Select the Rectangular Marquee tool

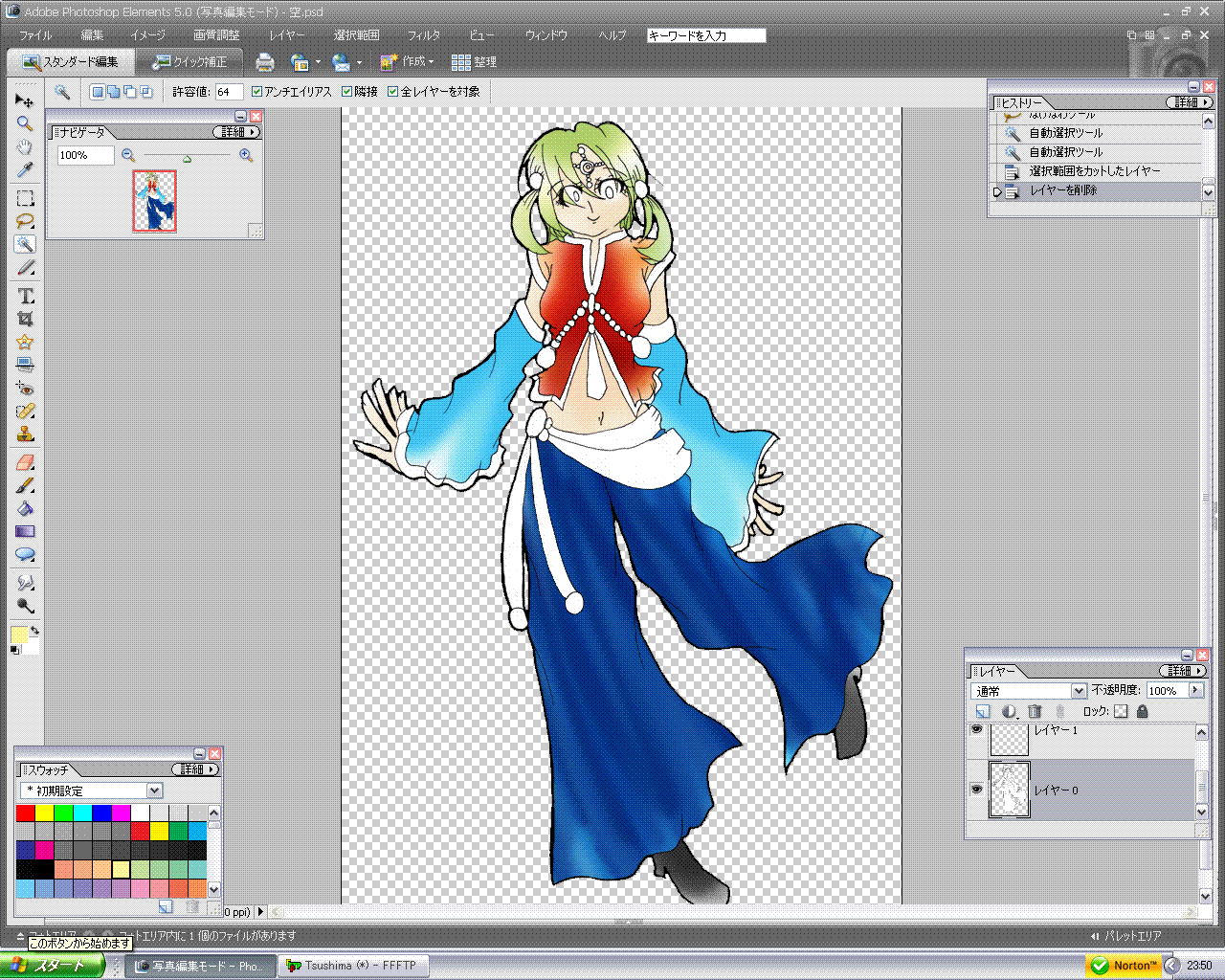click(x=25, y=198)
